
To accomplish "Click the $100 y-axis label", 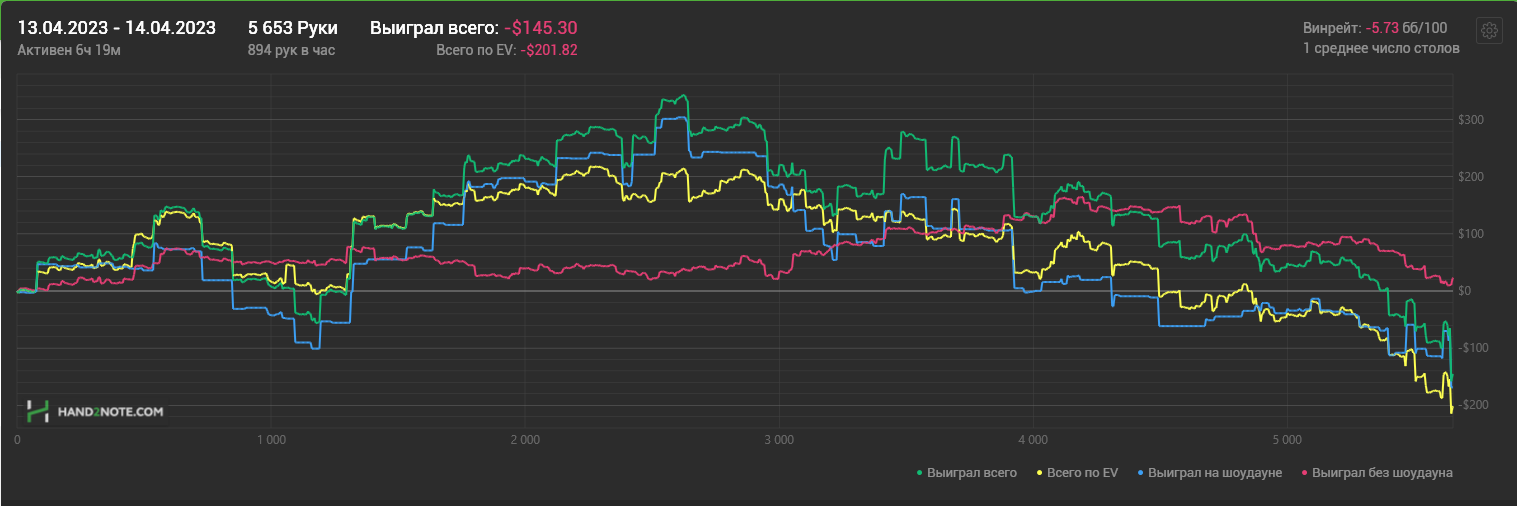I will coord(1470,234).
